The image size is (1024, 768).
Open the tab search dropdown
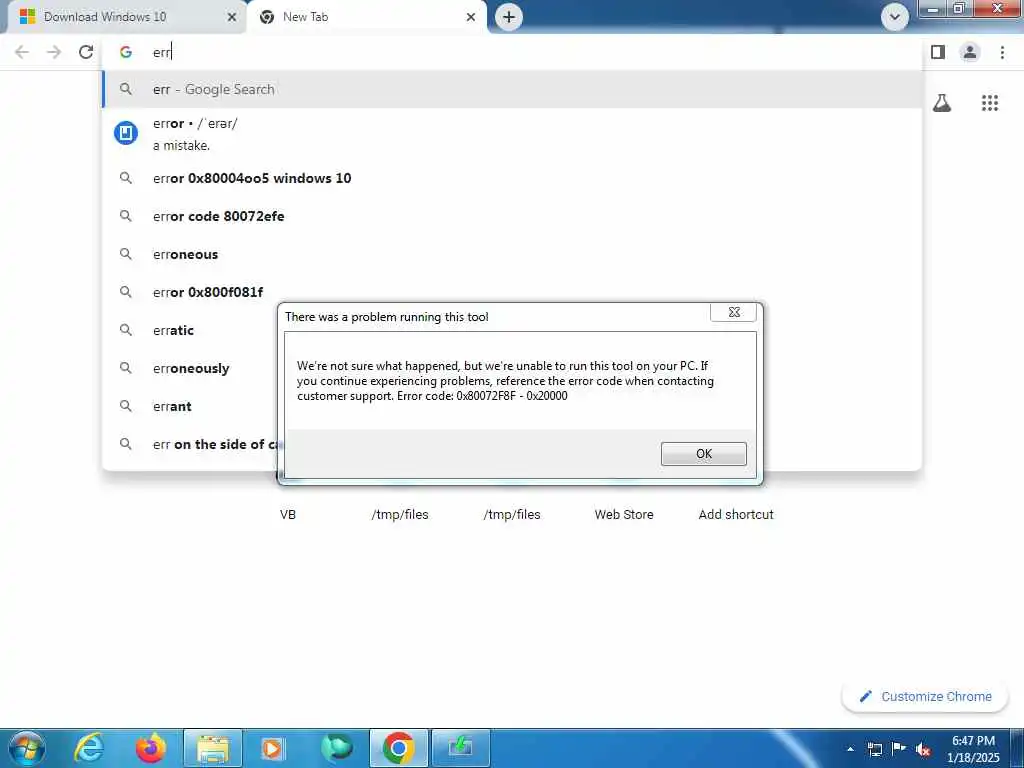click(x=895, y=17)
